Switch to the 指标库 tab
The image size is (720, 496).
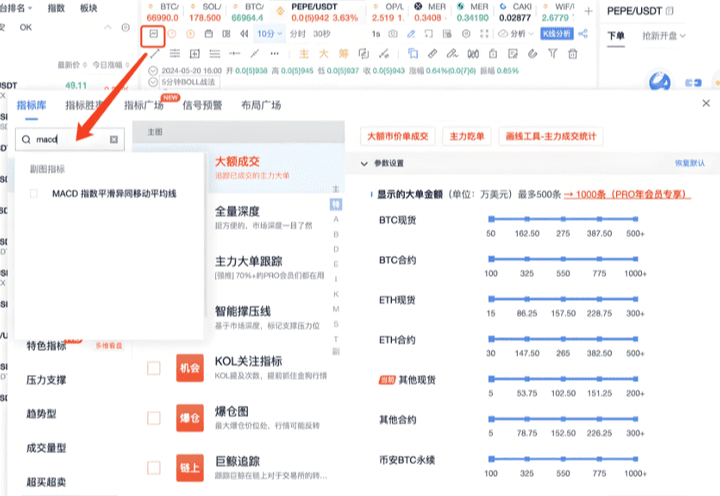(31, 105)
